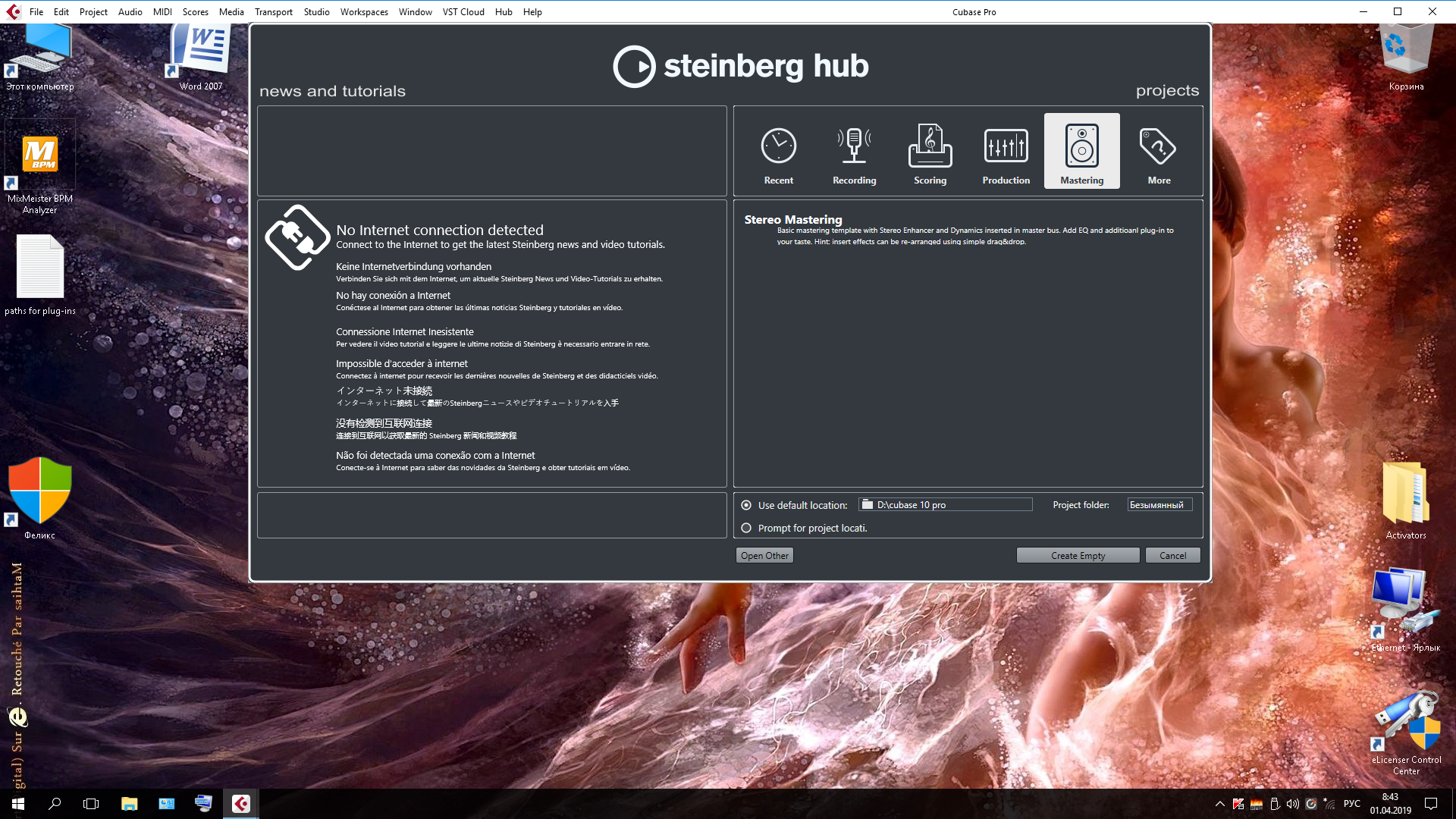Open the Transport menu
The height and width of the screenshot is (819, 1456).
pyautogui.click(x=273, y=11)
